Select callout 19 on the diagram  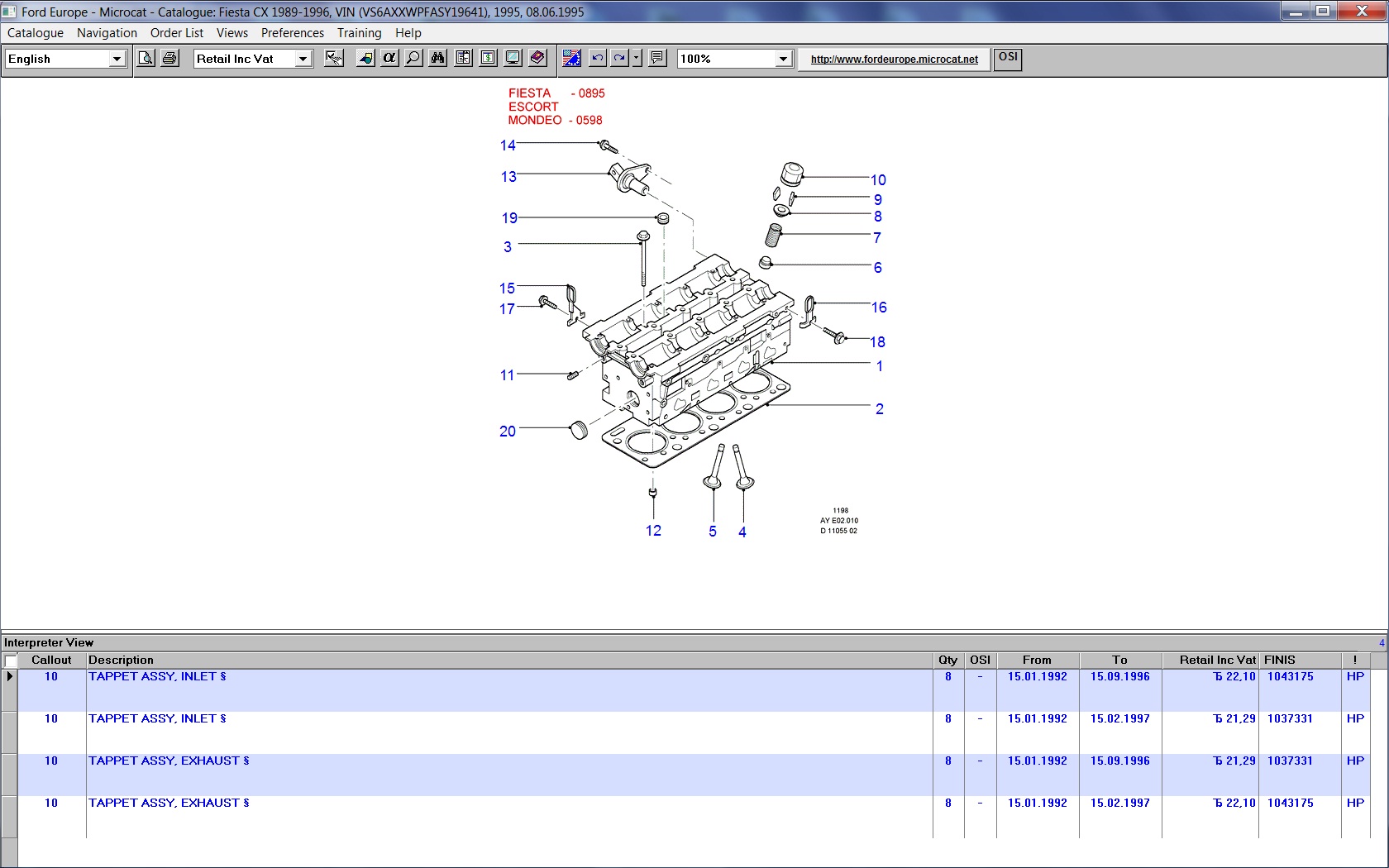click(509, 218)
